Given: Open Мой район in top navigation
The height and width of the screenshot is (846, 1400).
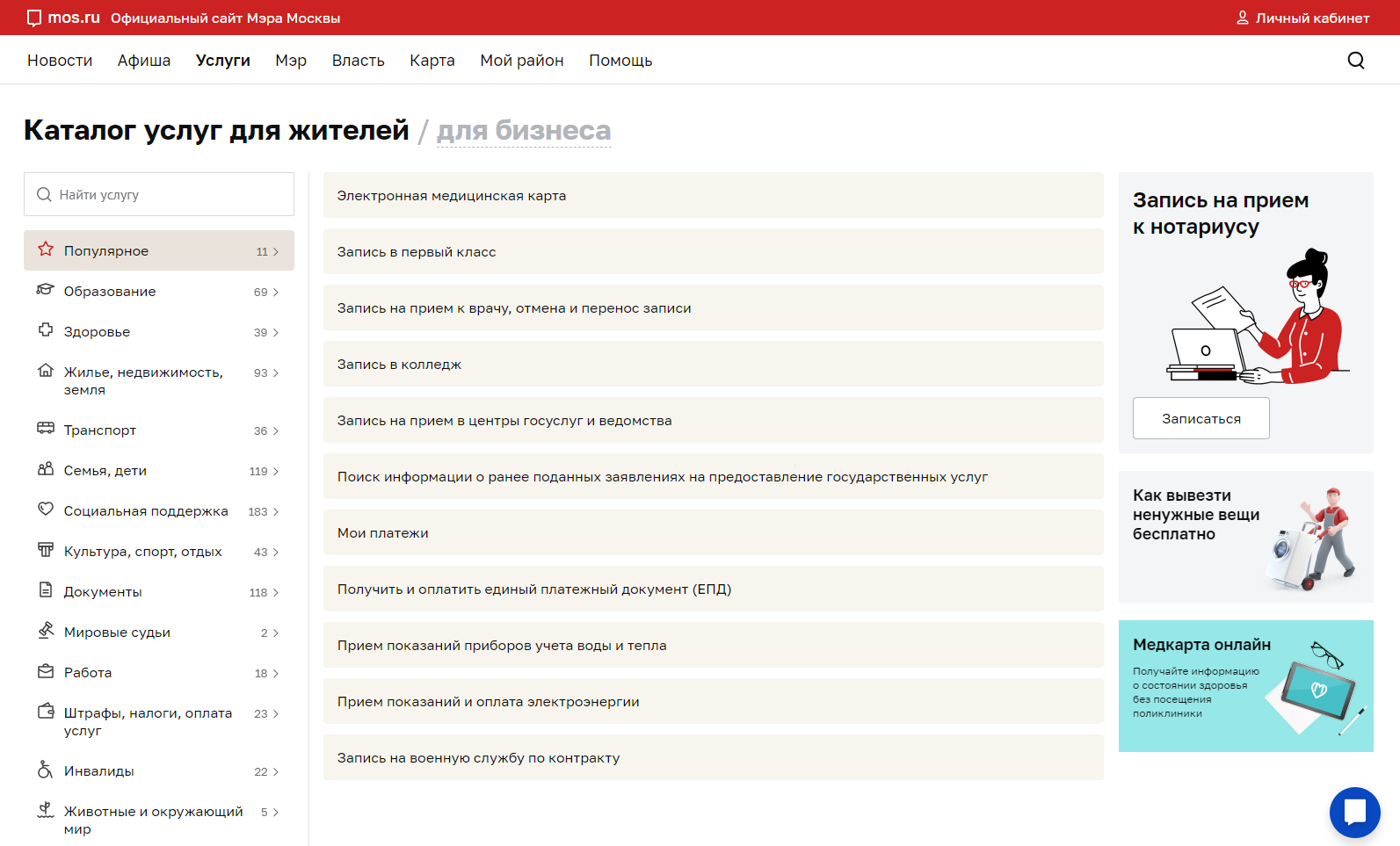Looking at the screenshot, I should pyautogui.click(x=522, y=61).
